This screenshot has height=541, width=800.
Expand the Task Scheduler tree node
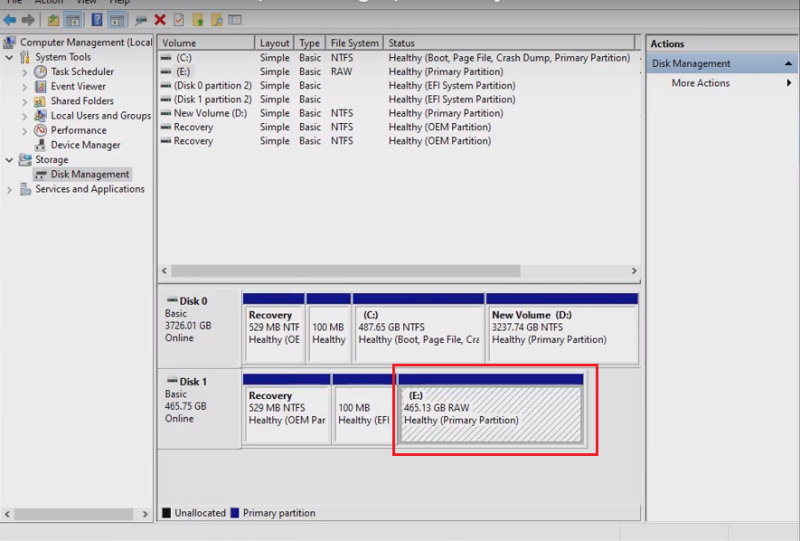25,72
